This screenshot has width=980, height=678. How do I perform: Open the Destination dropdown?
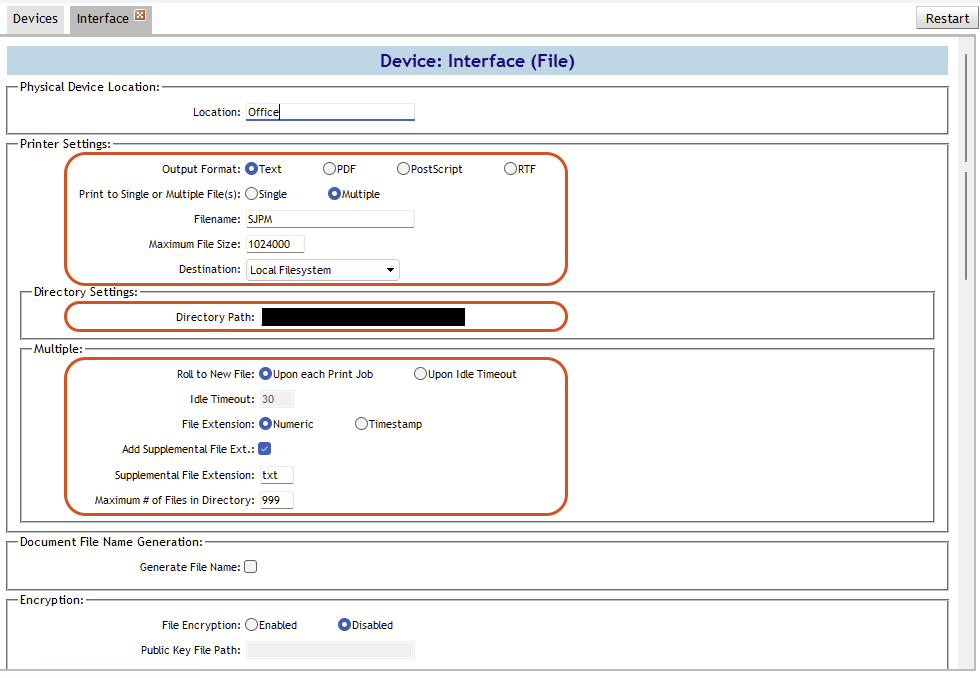click(322, 270)
